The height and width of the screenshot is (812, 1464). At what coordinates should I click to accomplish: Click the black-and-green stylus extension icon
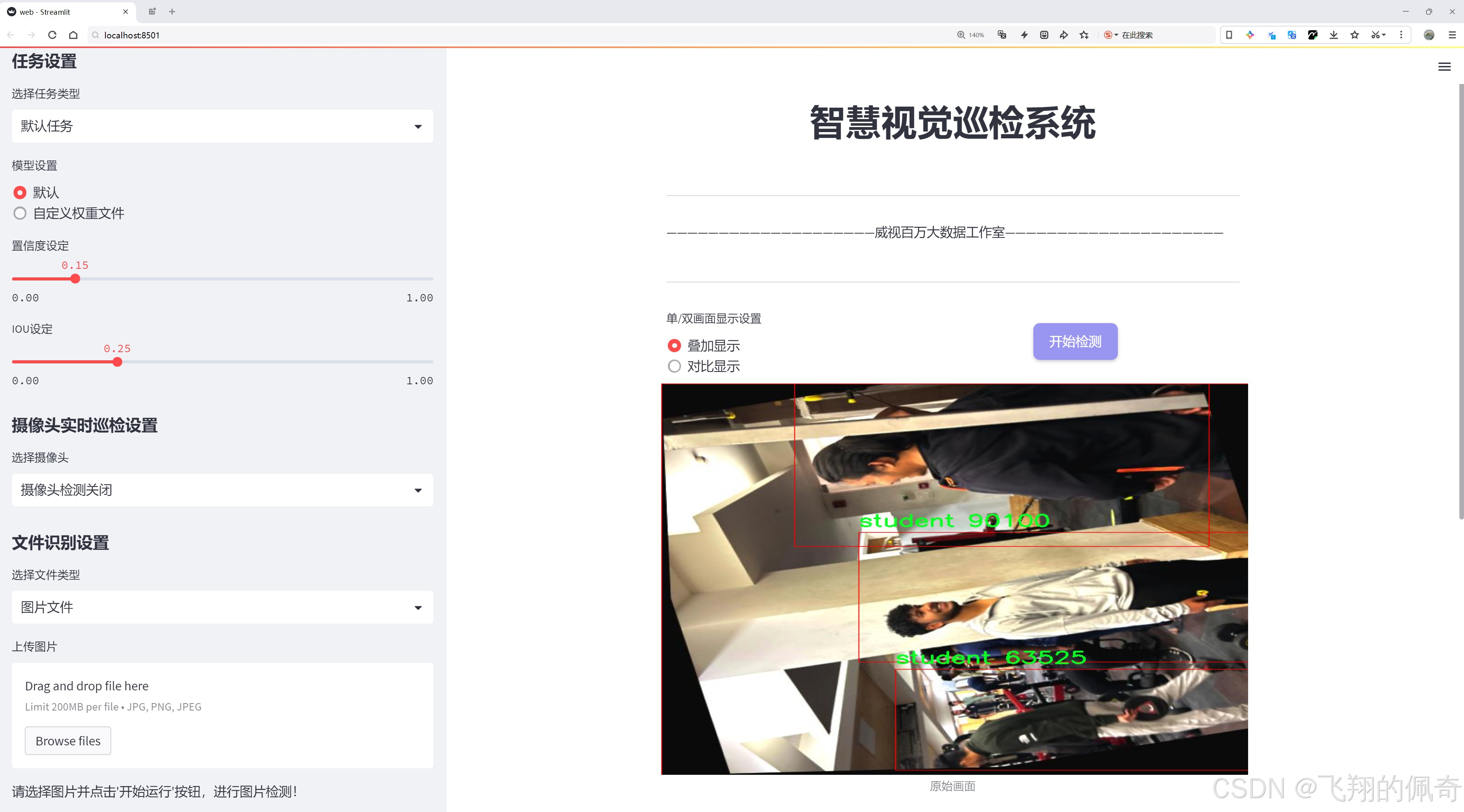tap(1313, 35)
